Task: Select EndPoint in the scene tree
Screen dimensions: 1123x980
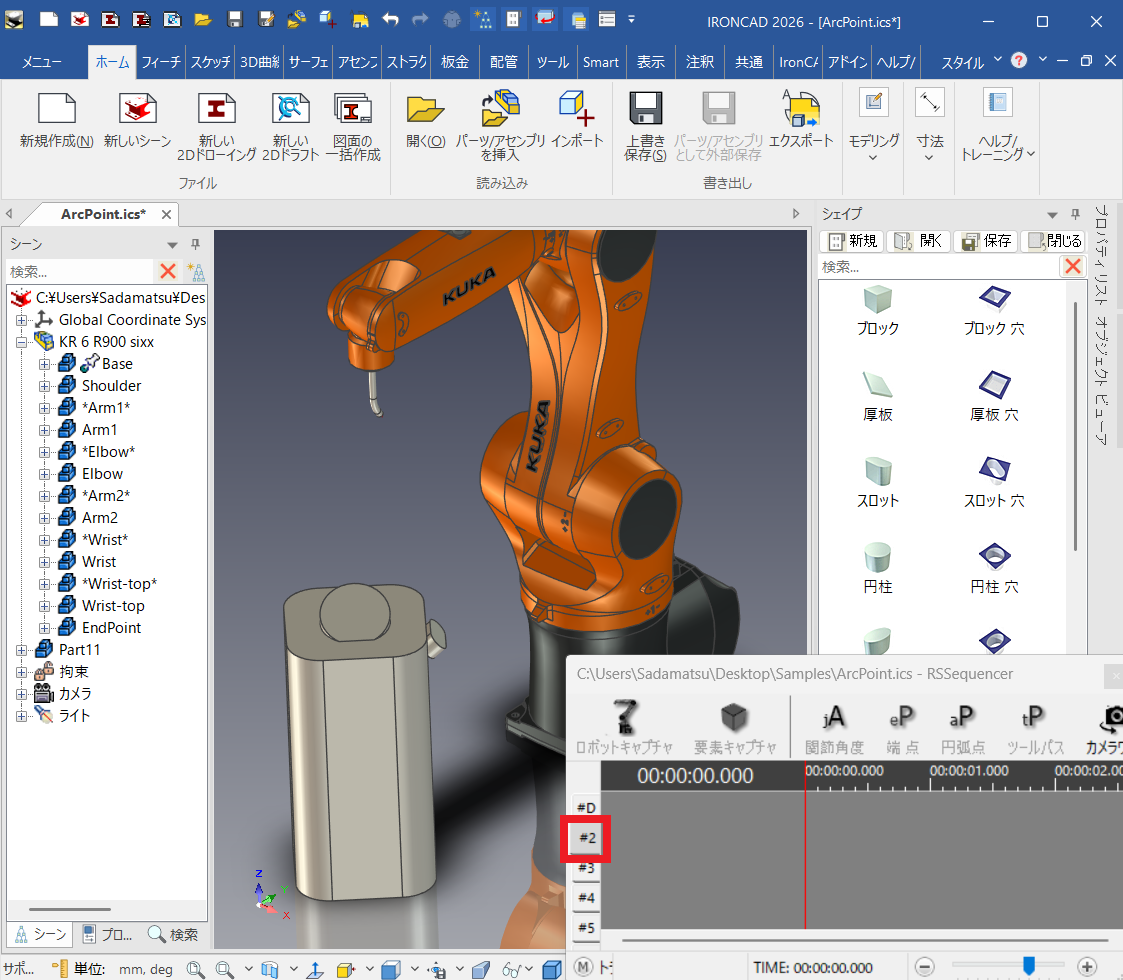Action: 111,628
